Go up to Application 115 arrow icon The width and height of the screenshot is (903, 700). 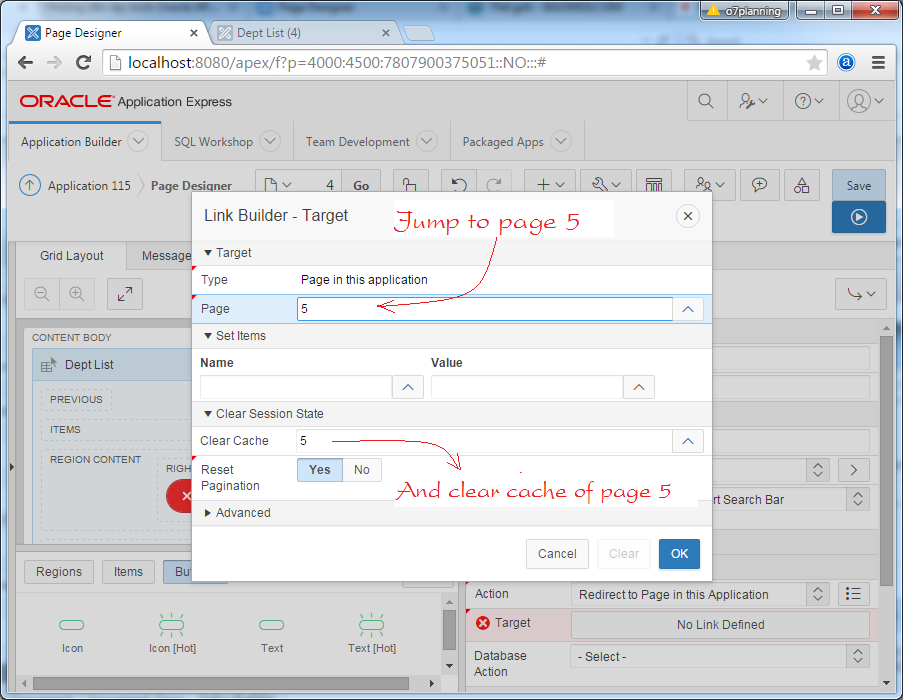tap(29, 185)
